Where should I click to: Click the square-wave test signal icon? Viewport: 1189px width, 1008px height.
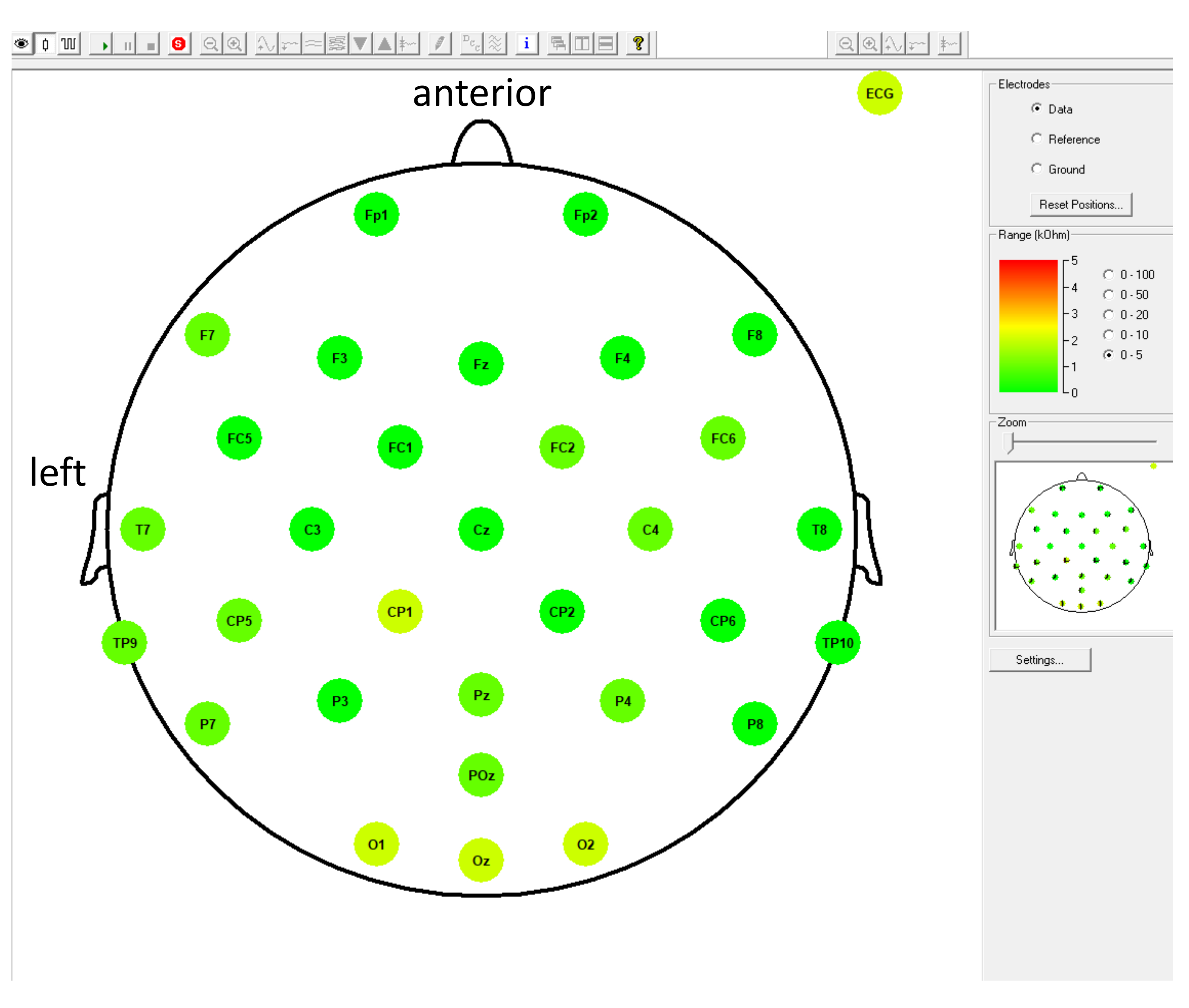(69, 44)
